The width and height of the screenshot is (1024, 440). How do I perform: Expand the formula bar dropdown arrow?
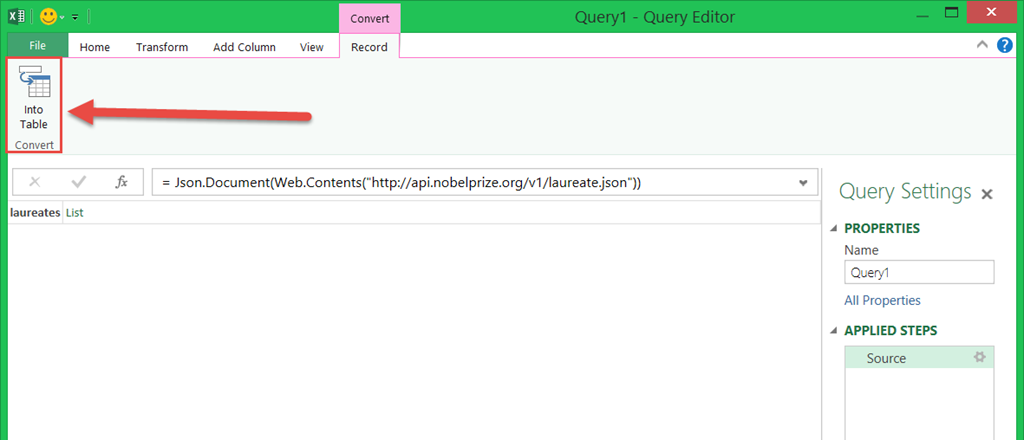[803, 182]
